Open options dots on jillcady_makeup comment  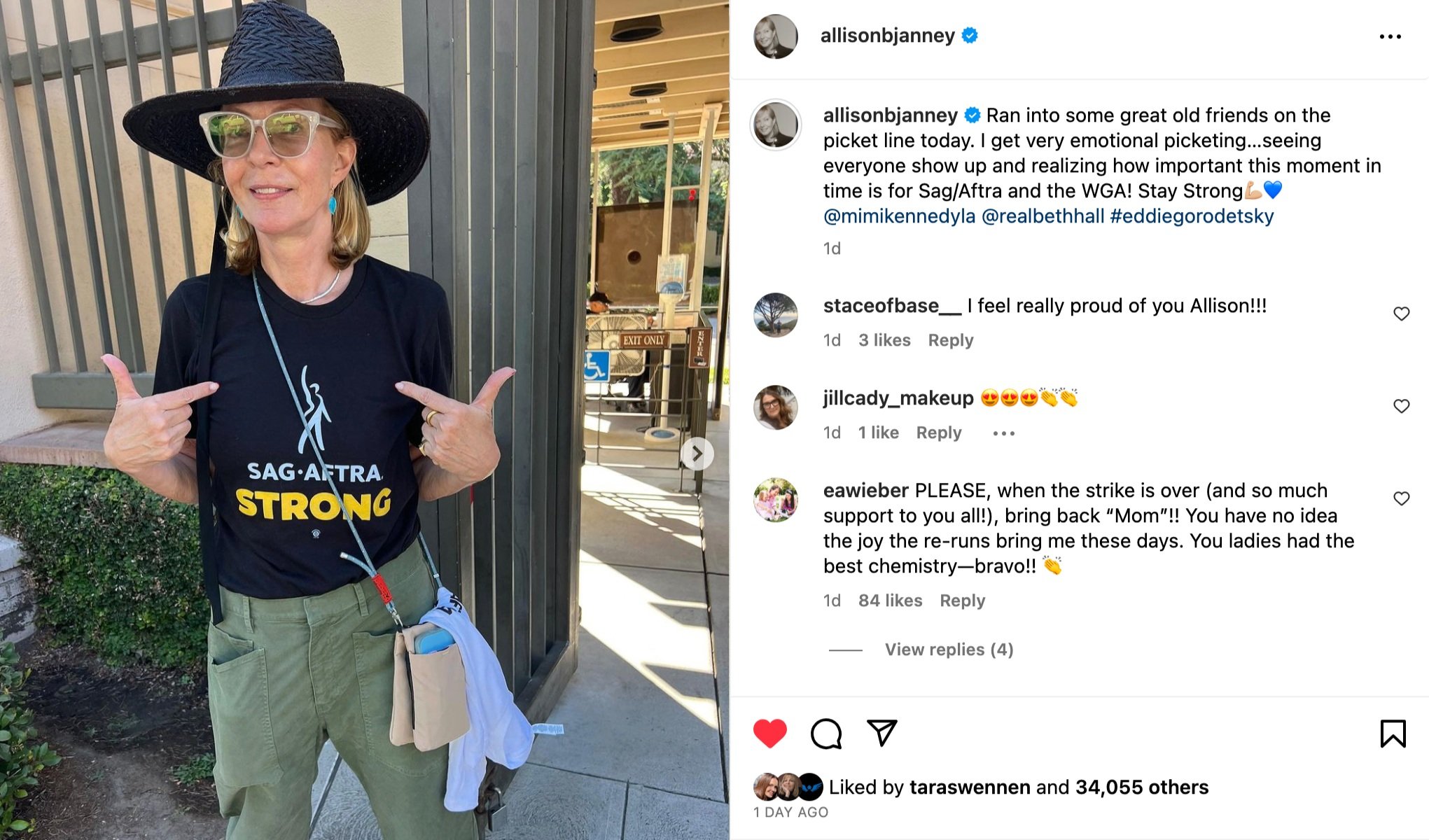pos(1003,433)
